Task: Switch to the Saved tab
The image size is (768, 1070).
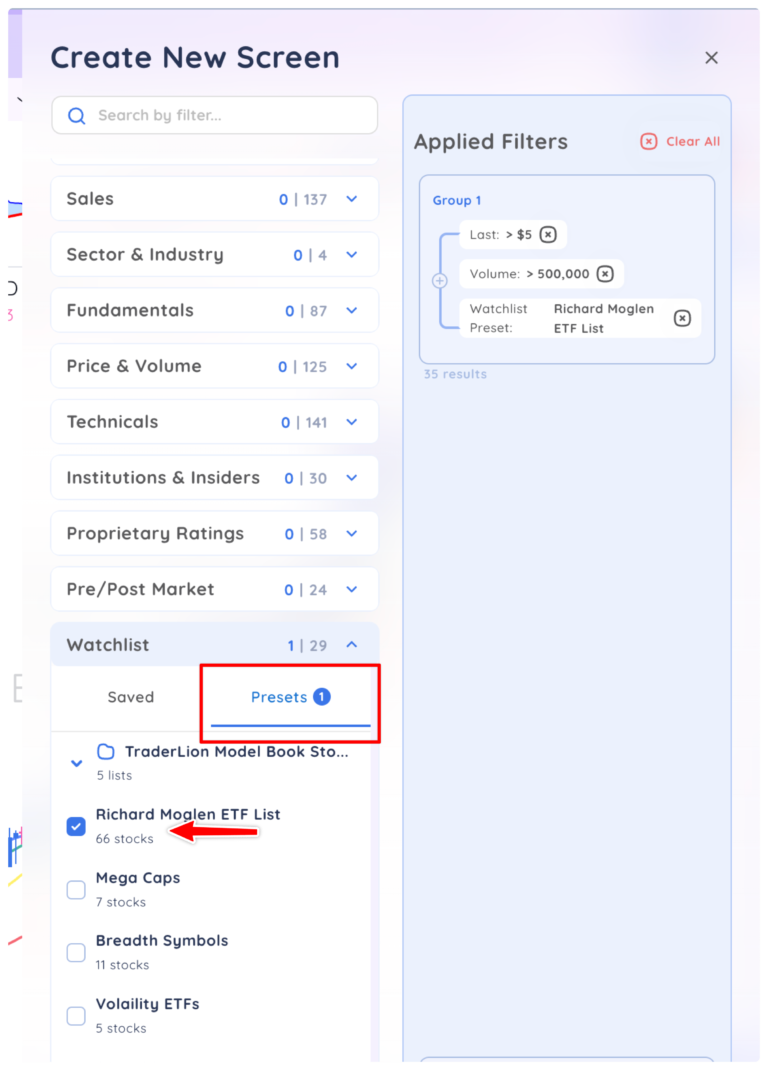Action: tap(131, 697)
